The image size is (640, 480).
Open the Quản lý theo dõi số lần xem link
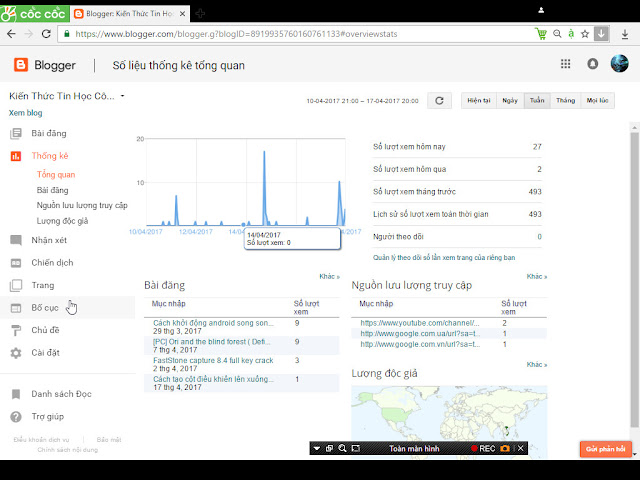[x=444, y=258]
